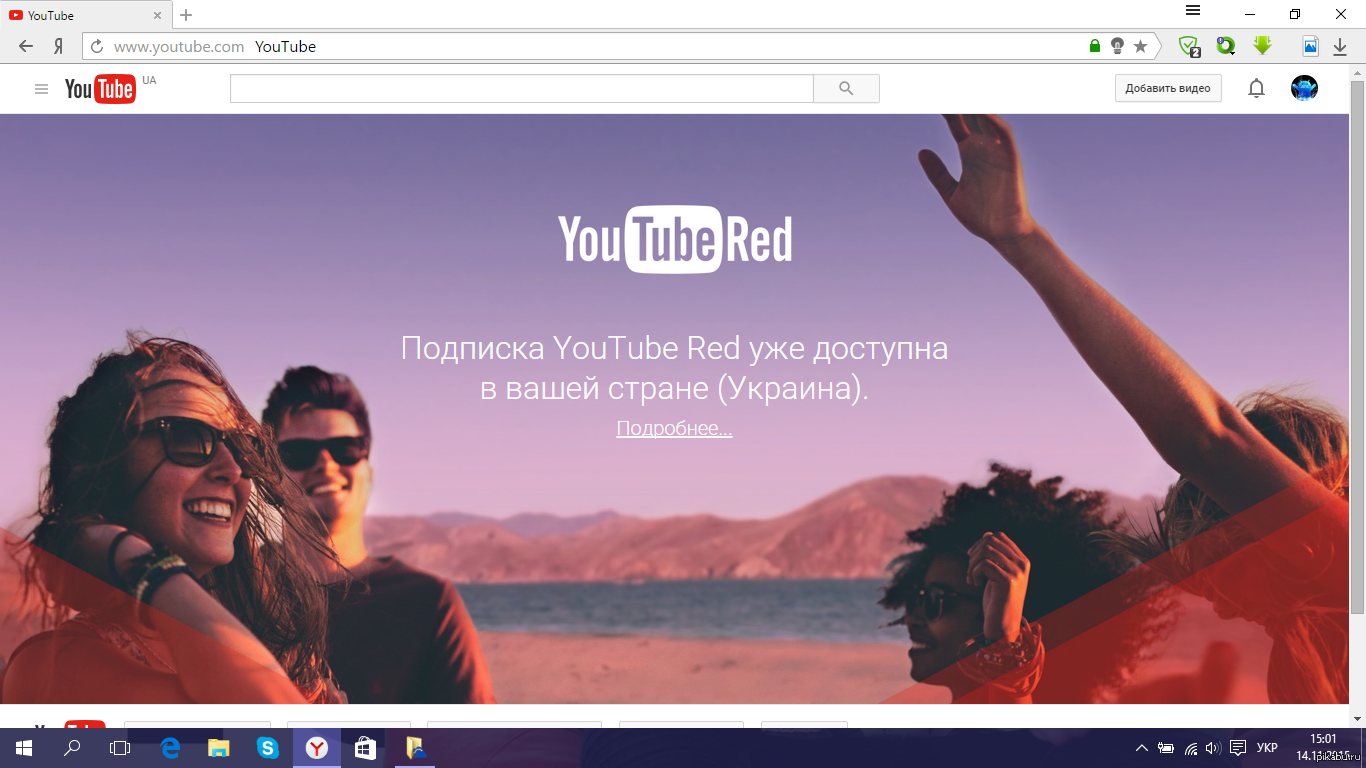Open the folder window on the taskbar

(415, 747)
